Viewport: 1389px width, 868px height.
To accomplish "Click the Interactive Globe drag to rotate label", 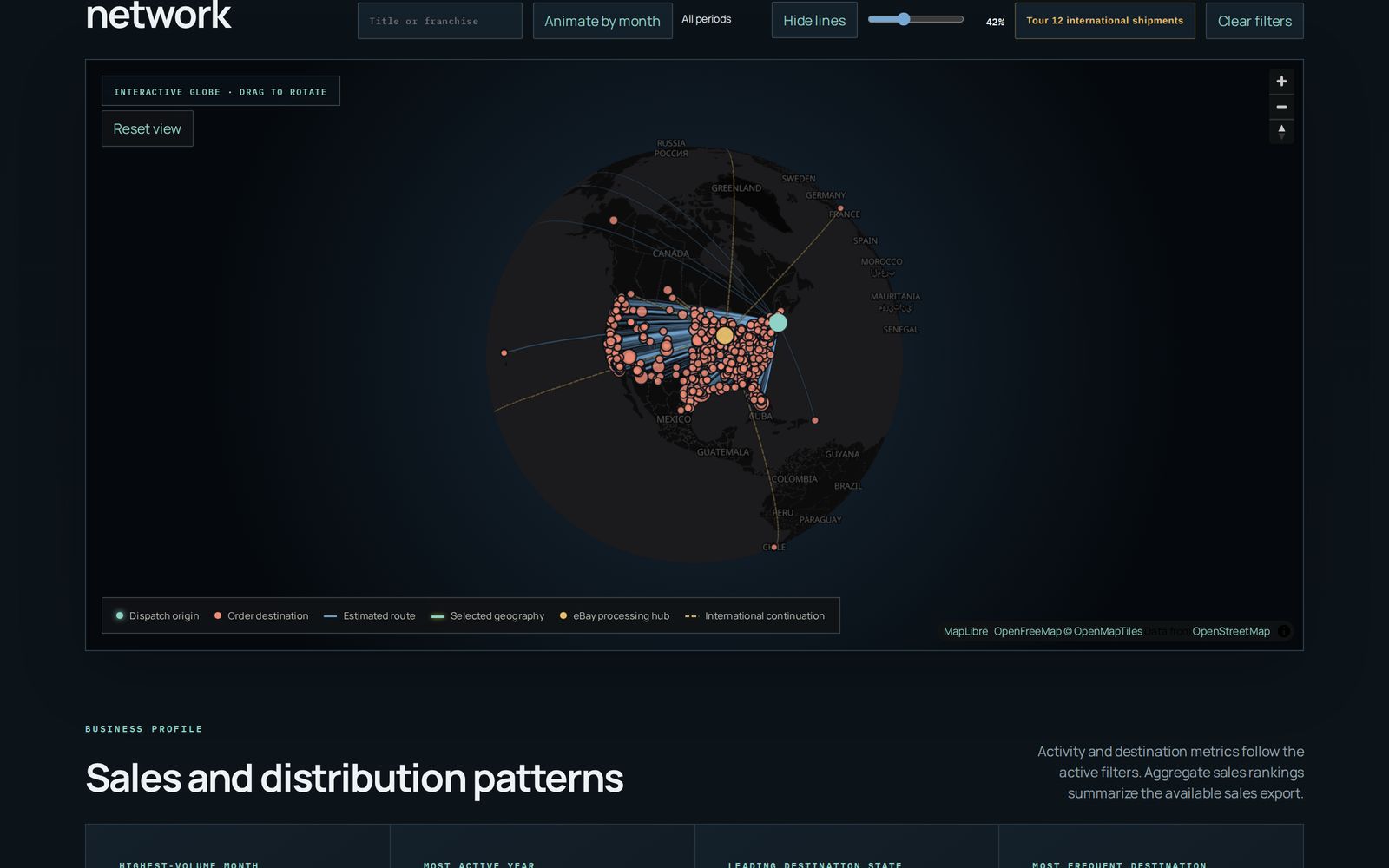I will (221, 91).
